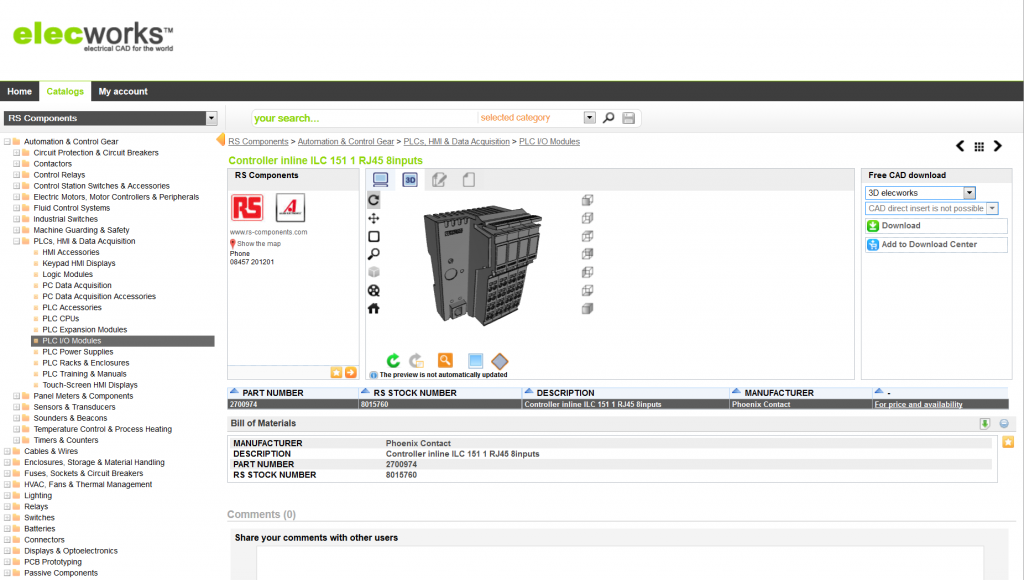This screenshot has height=580, width=1024.
Task: Click the floppy disk save search icon
Action: pos(628,118)
